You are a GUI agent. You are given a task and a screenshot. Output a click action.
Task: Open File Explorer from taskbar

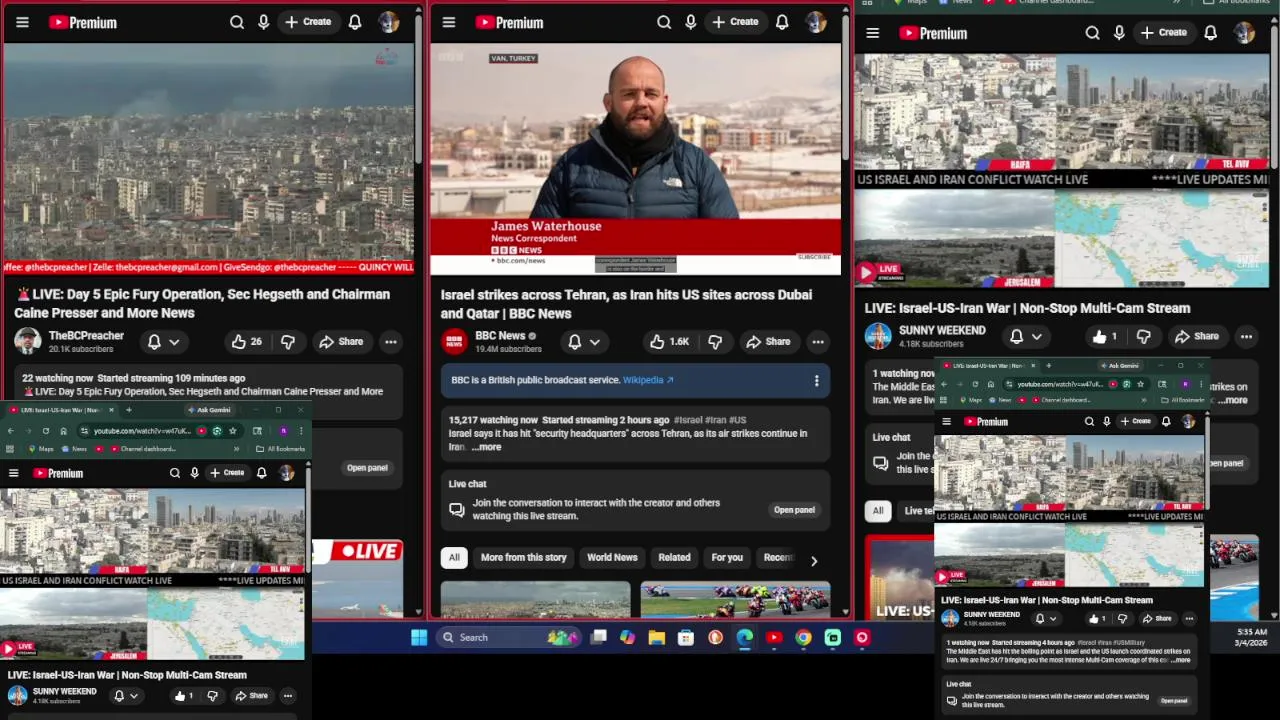(656, 637)
